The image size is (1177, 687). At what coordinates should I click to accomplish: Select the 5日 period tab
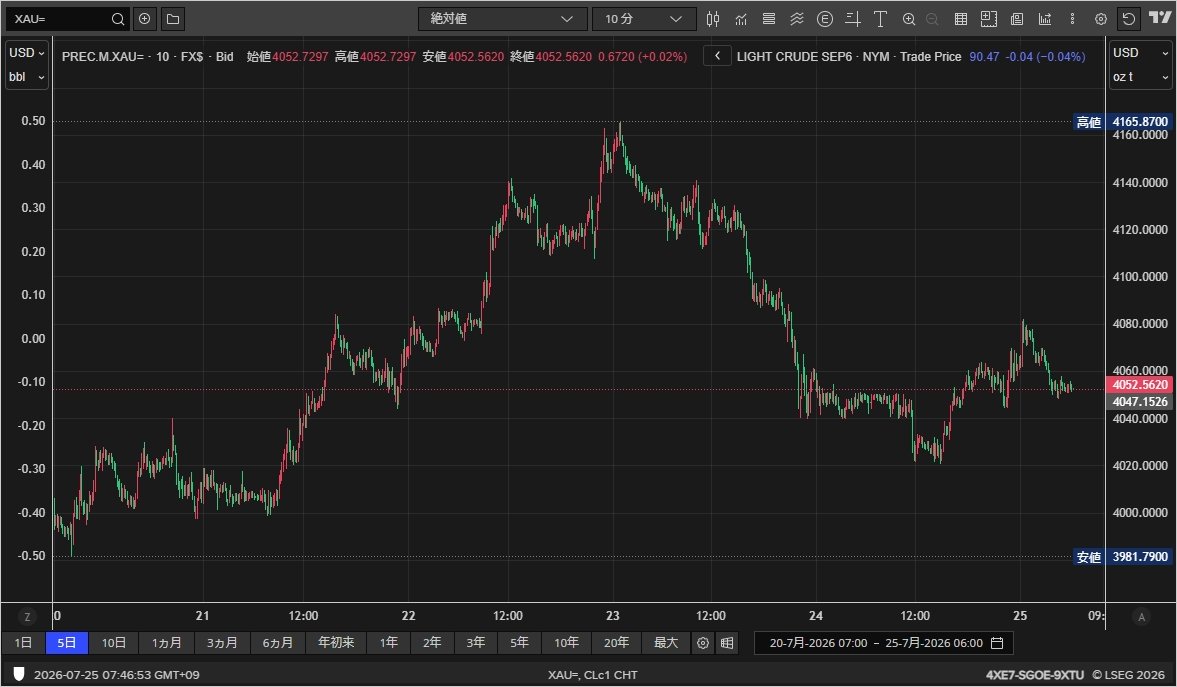67,643
